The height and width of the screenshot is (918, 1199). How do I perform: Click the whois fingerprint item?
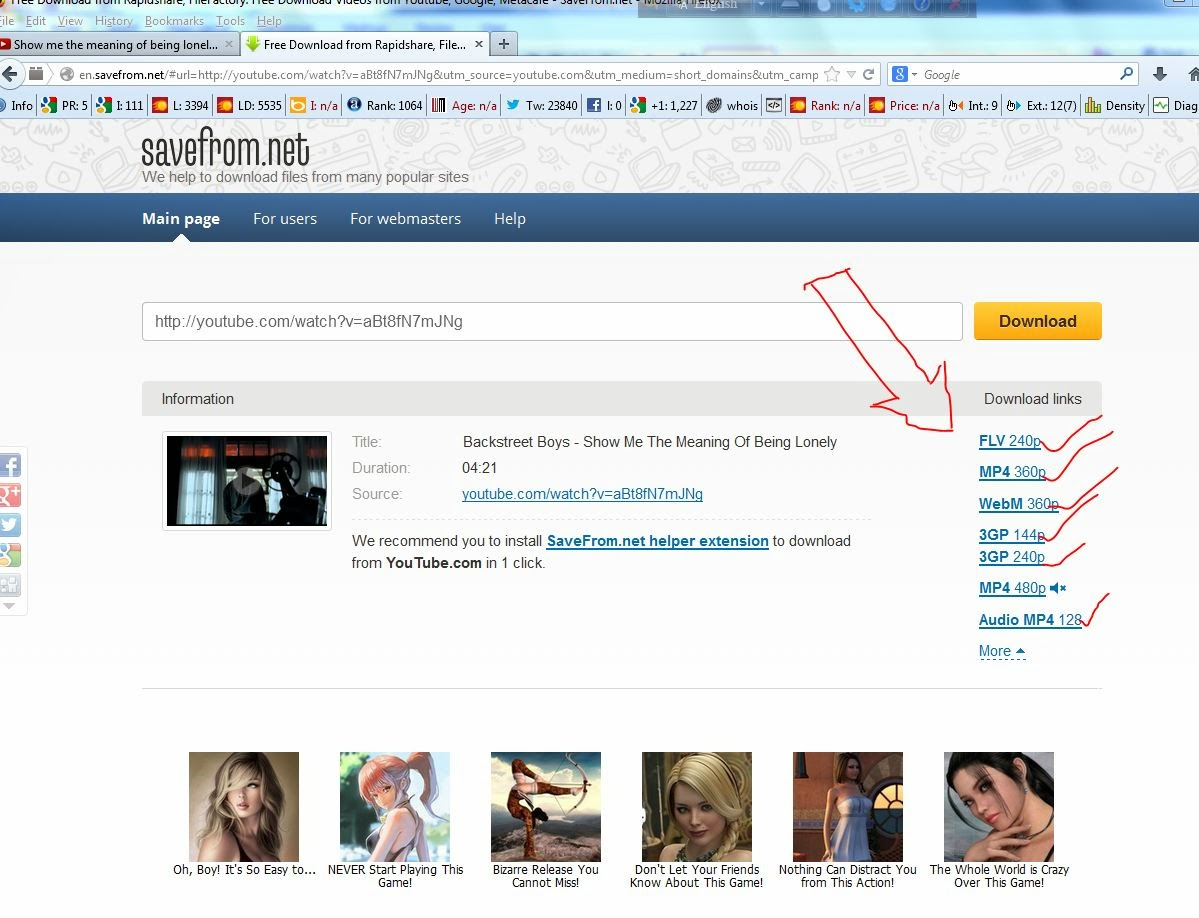coord(733,105)
